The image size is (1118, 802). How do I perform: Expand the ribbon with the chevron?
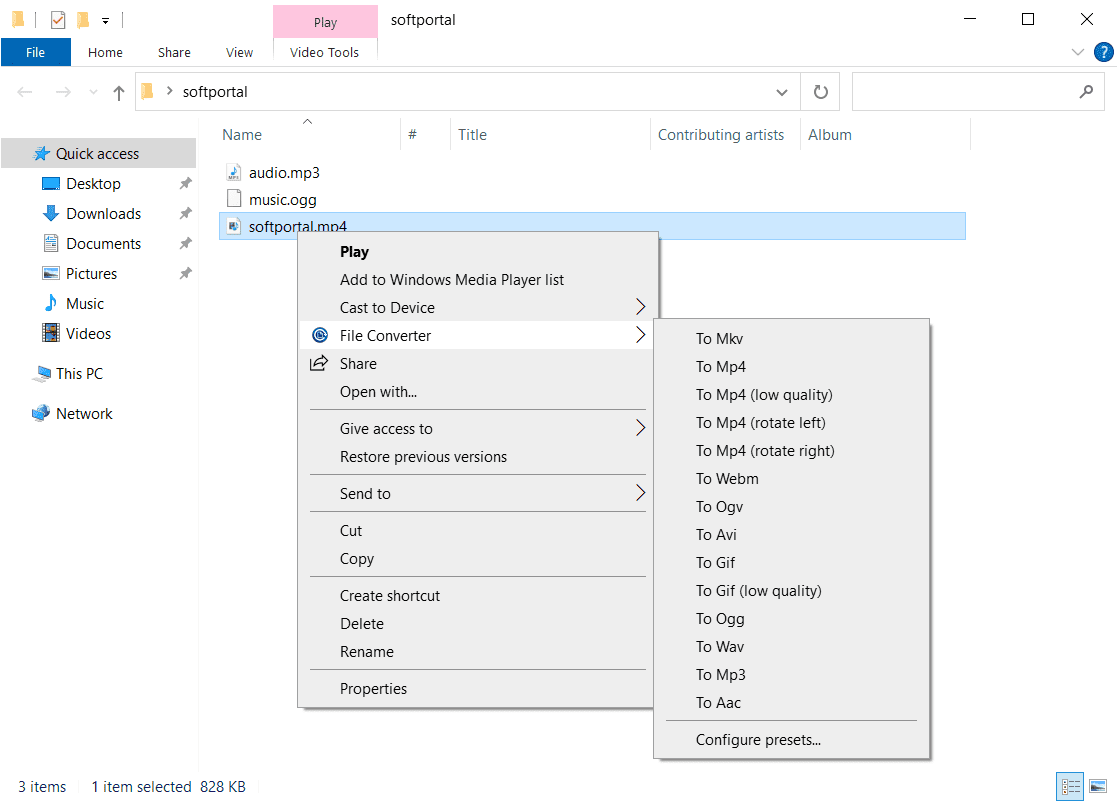coord(1077,52)
